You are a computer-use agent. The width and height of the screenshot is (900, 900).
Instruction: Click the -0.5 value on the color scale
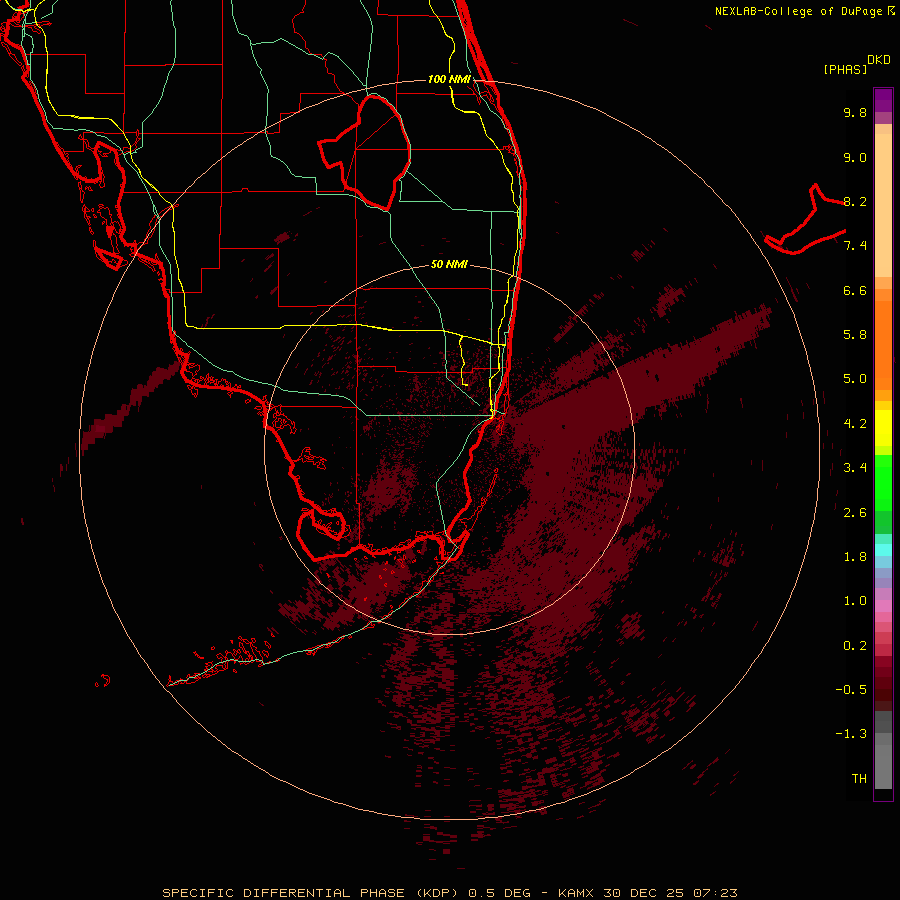coord(851,690)
